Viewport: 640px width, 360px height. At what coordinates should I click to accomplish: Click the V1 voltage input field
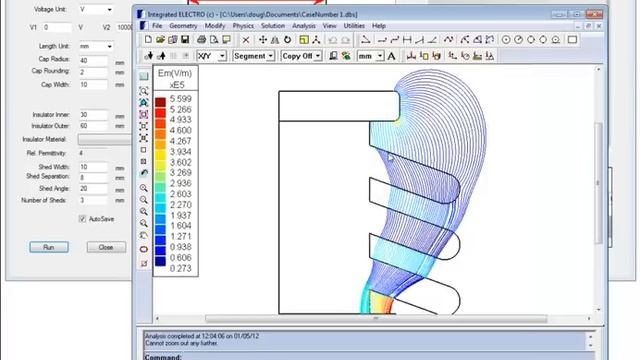point(57,27)
